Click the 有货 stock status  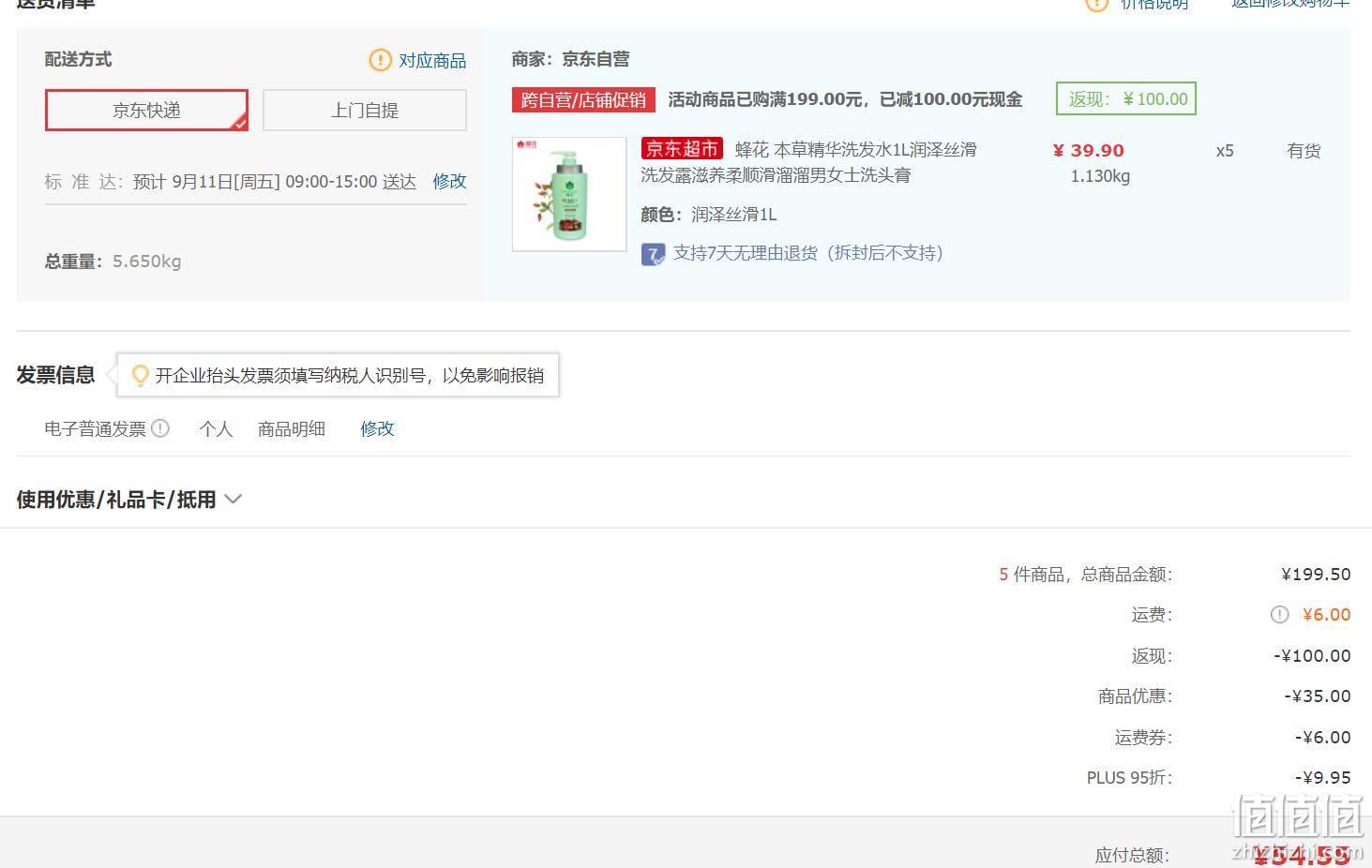point(1304,151)
